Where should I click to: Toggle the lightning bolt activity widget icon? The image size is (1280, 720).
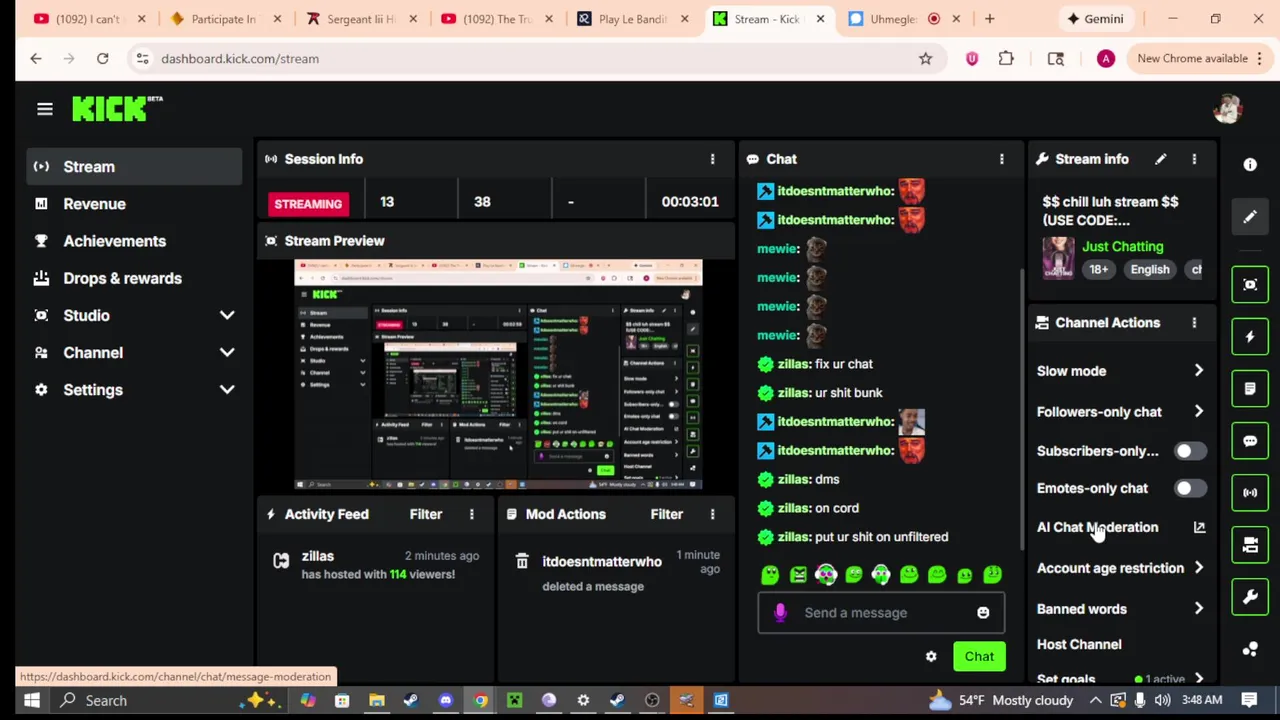(1250, 337)
